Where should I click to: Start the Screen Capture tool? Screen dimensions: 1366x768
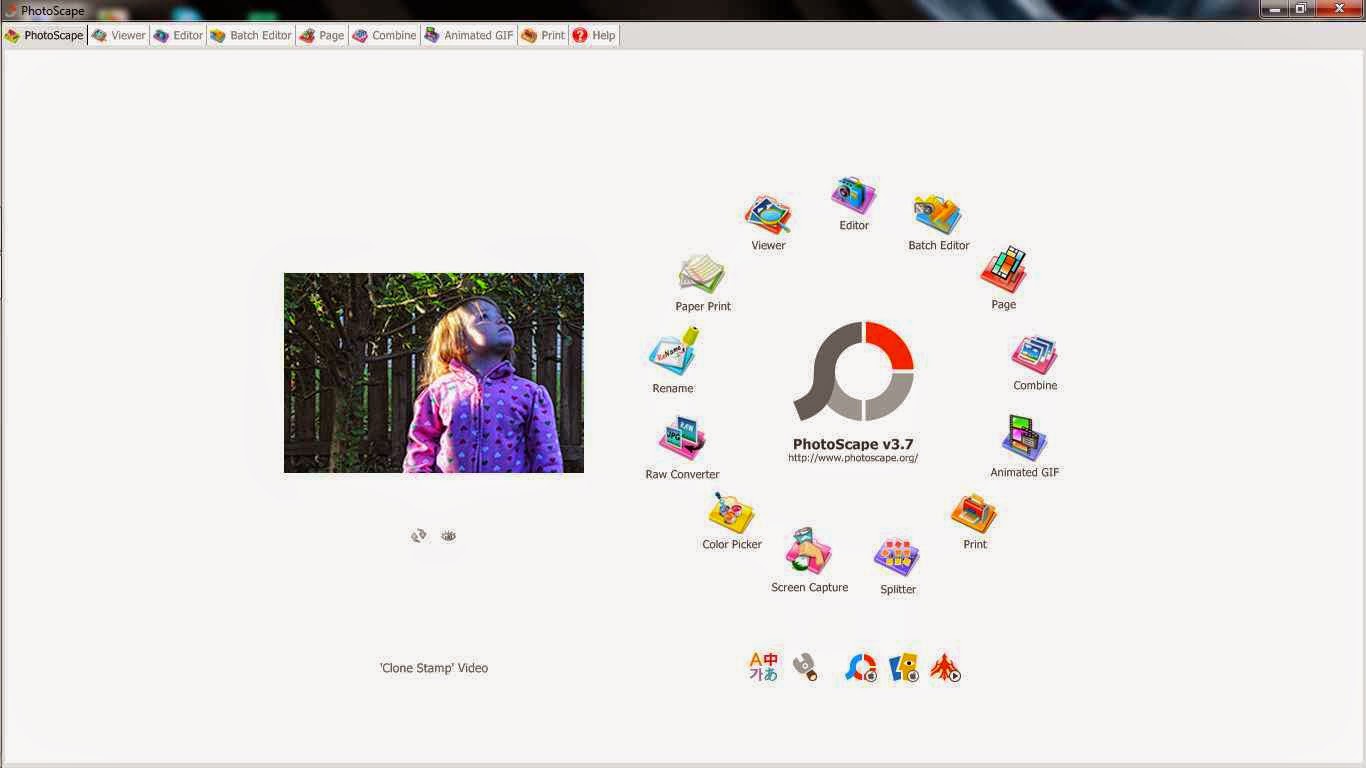pyautogui.click(x=809, y=551)
